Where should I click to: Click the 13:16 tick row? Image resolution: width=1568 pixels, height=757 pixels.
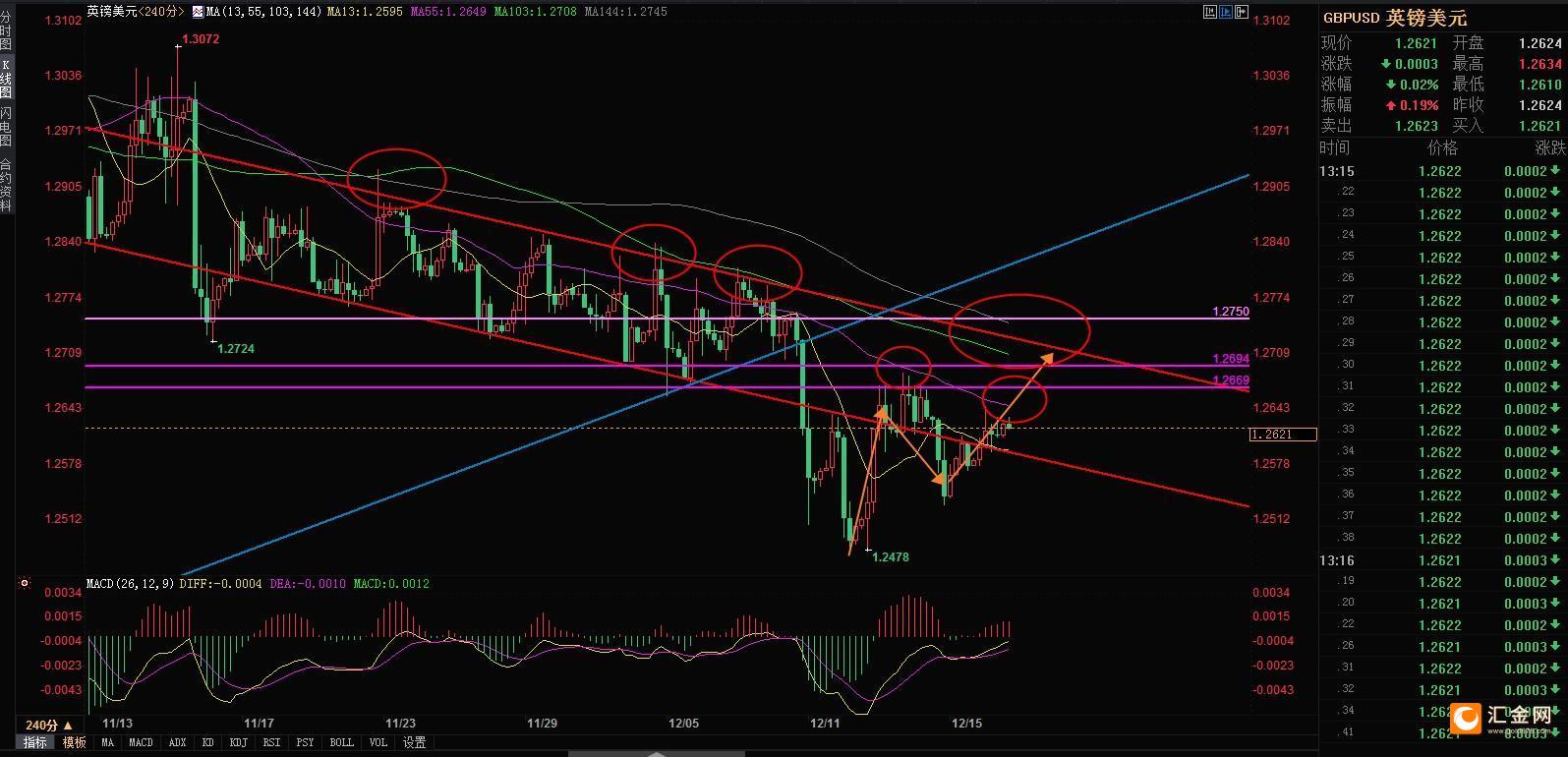point(1442,560)
